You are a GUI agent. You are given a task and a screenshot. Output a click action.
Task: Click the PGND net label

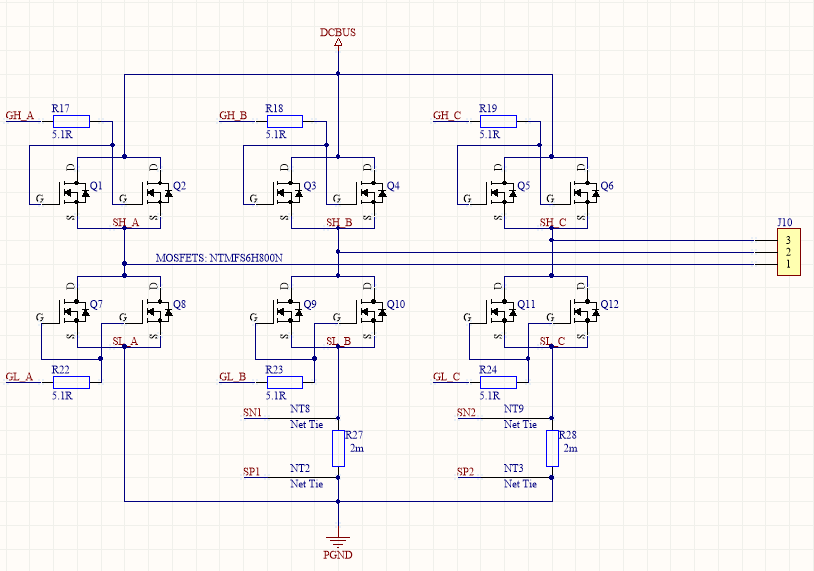click(x=338, y=555)
